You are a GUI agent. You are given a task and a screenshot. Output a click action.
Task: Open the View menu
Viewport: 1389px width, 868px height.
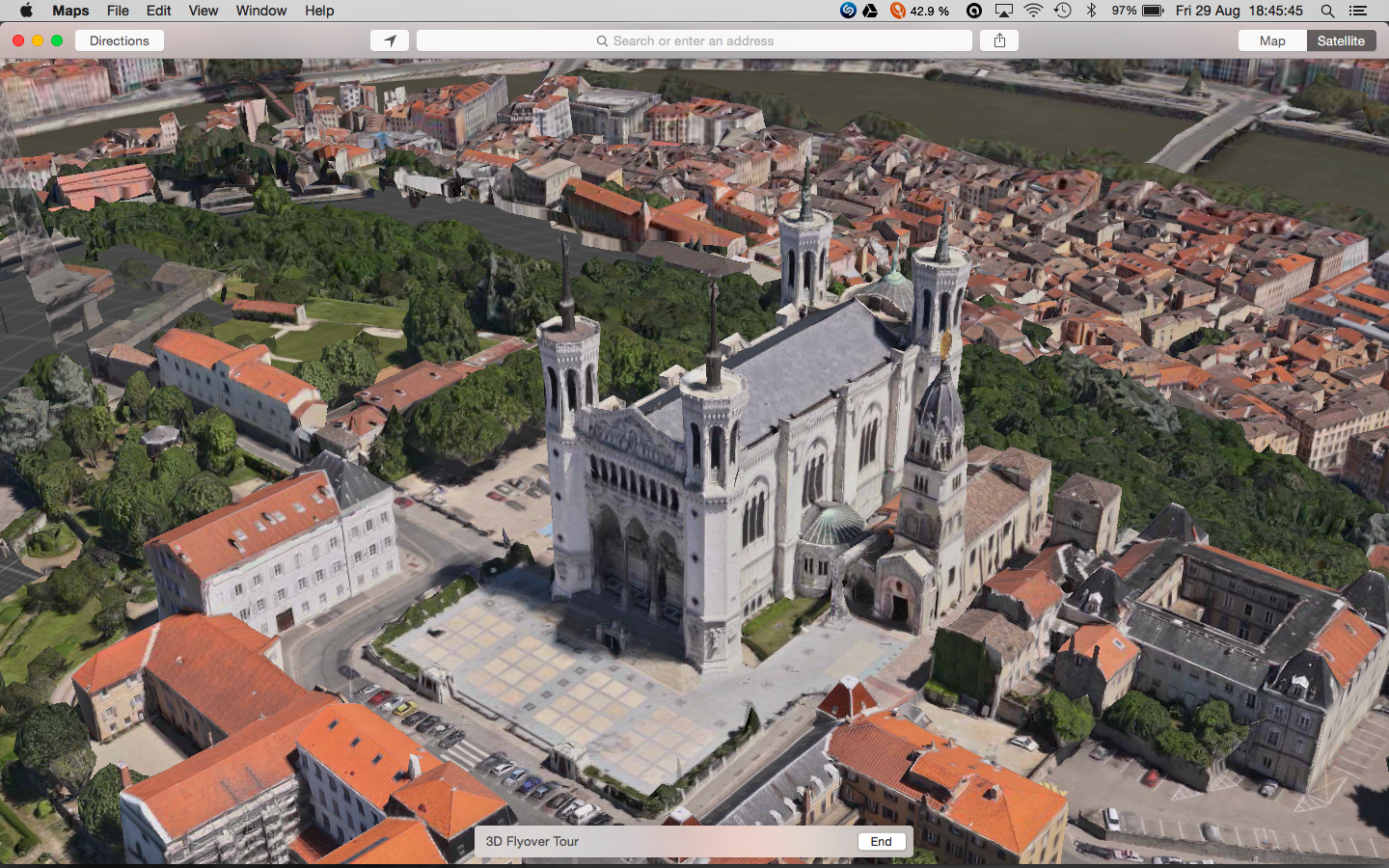(x=203, y=11)
